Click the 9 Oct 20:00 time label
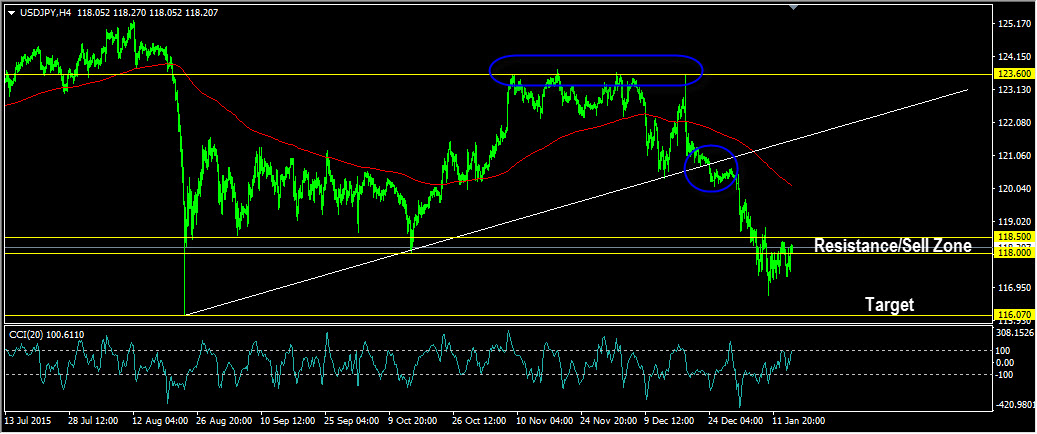 pyautogui.click(x=413, y=420)
